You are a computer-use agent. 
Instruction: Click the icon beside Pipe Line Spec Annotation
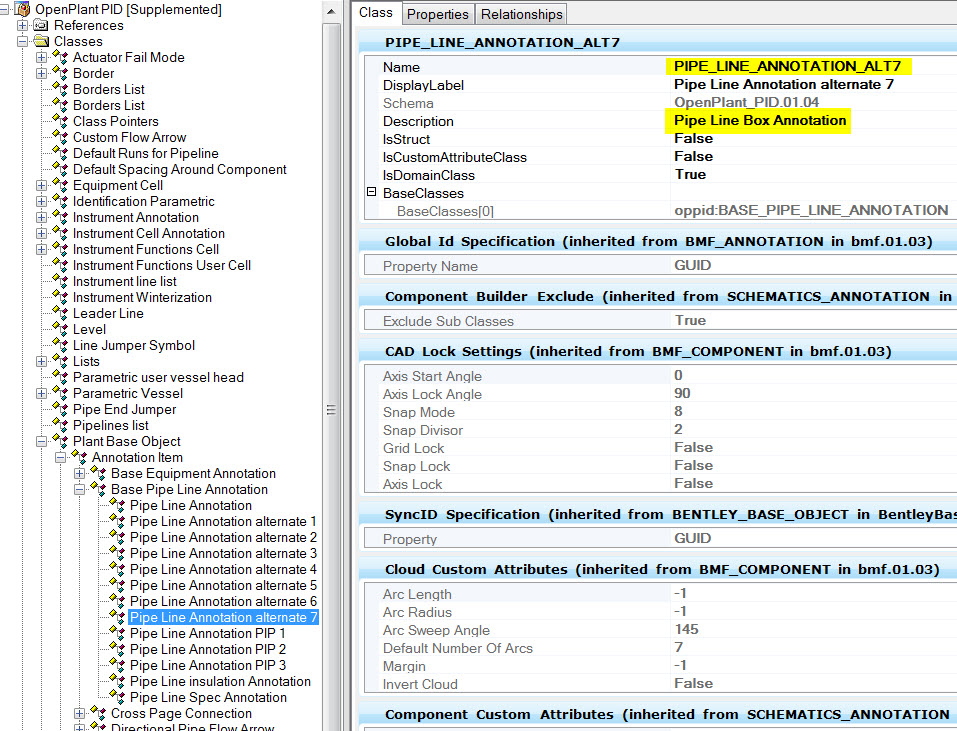(117, 697)
